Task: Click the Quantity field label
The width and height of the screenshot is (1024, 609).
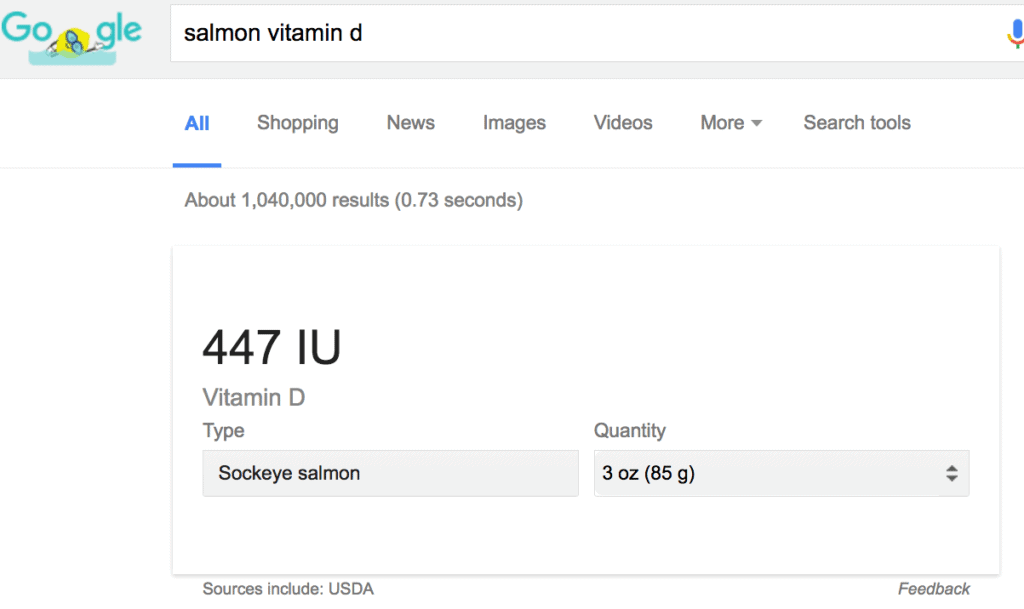Action: tap(630, 431)
